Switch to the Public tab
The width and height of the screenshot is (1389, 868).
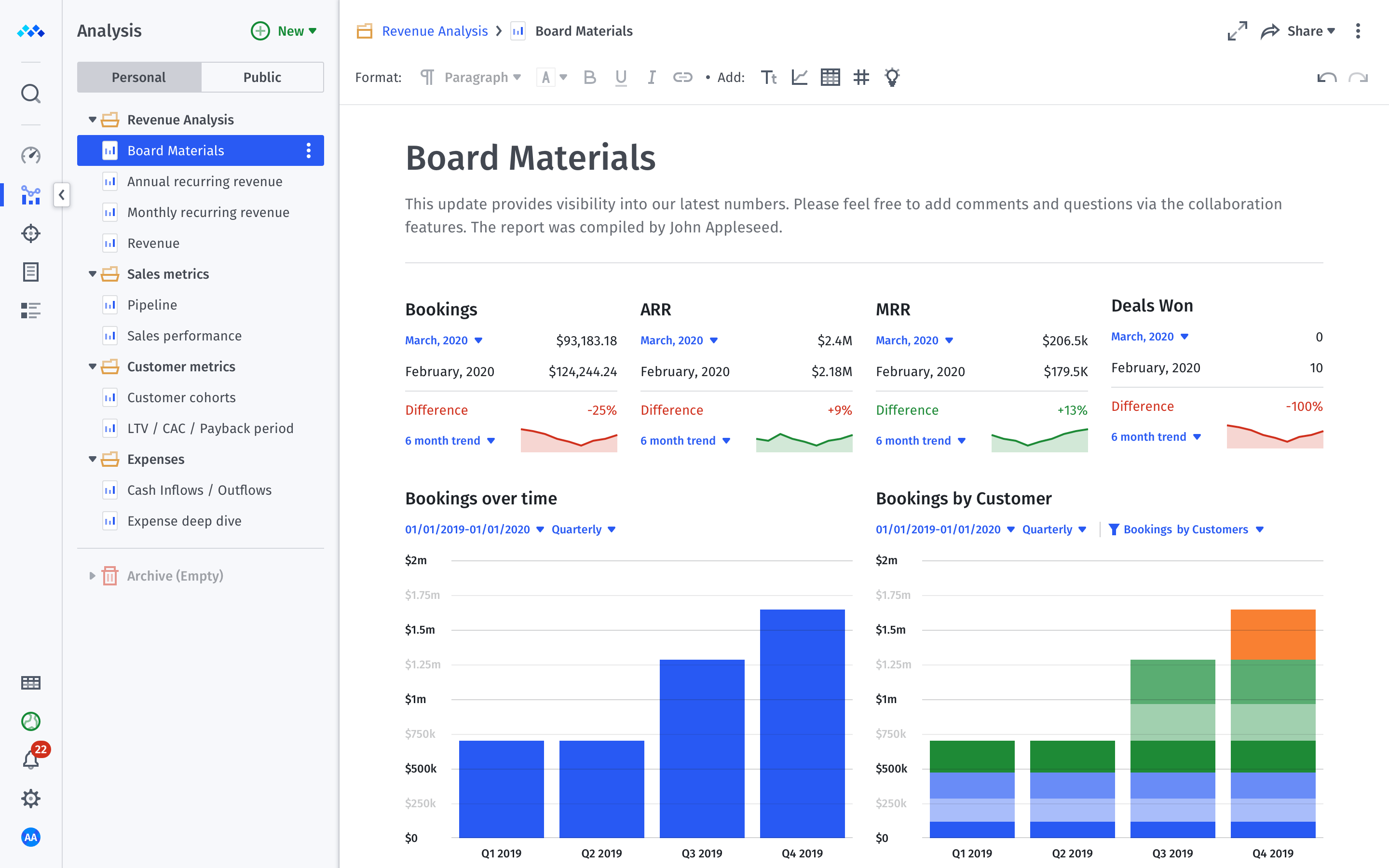(x=262, y=76)
